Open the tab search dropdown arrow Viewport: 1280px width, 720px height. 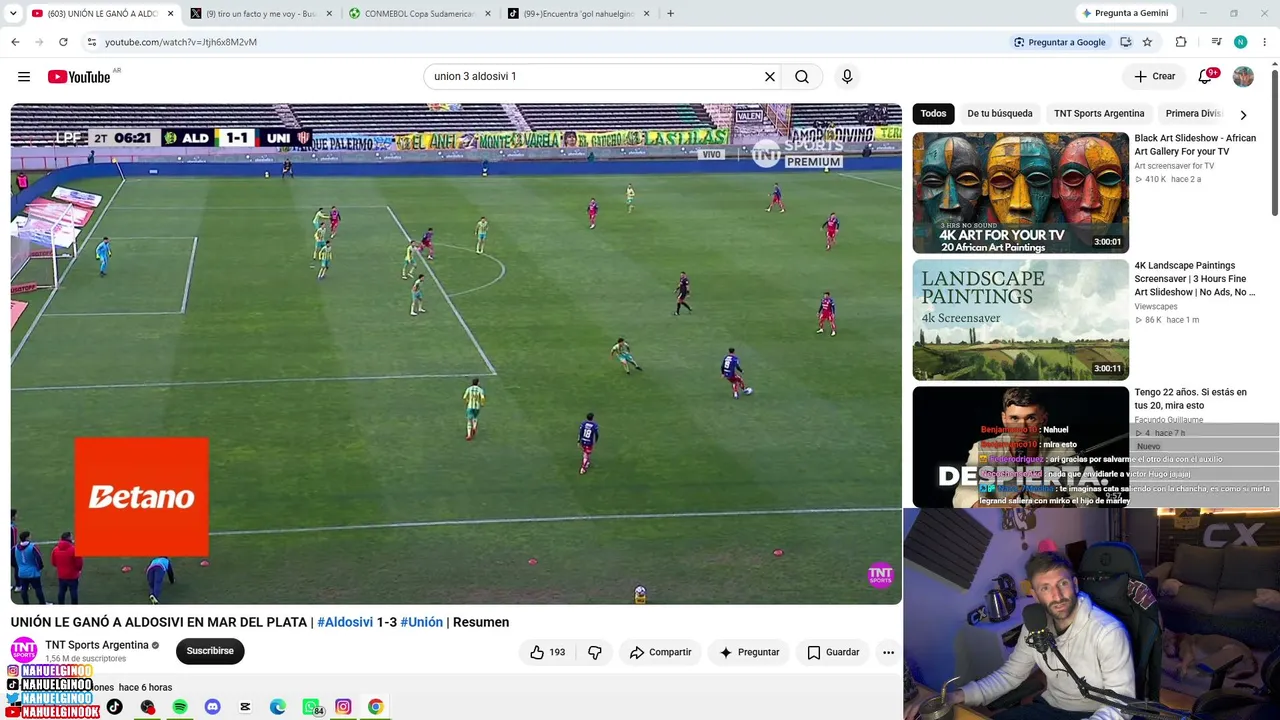pos(13,13)
